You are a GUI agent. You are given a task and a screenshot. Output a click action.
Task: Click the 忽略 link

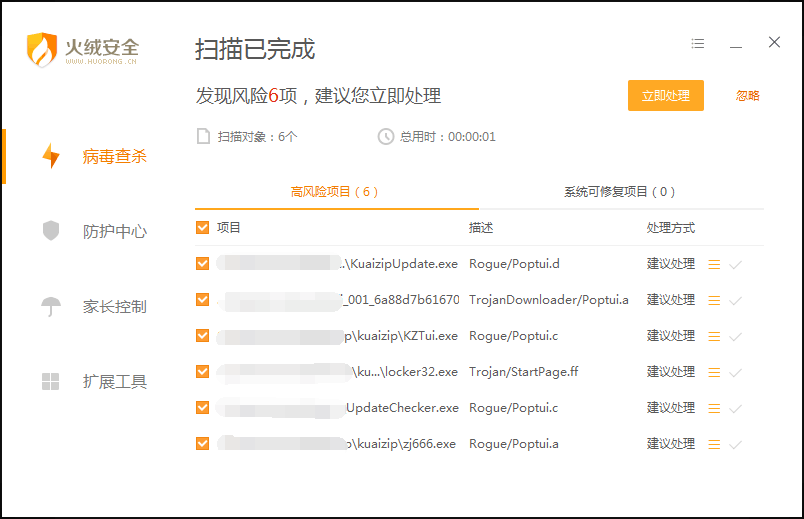[x=748, y=96]
